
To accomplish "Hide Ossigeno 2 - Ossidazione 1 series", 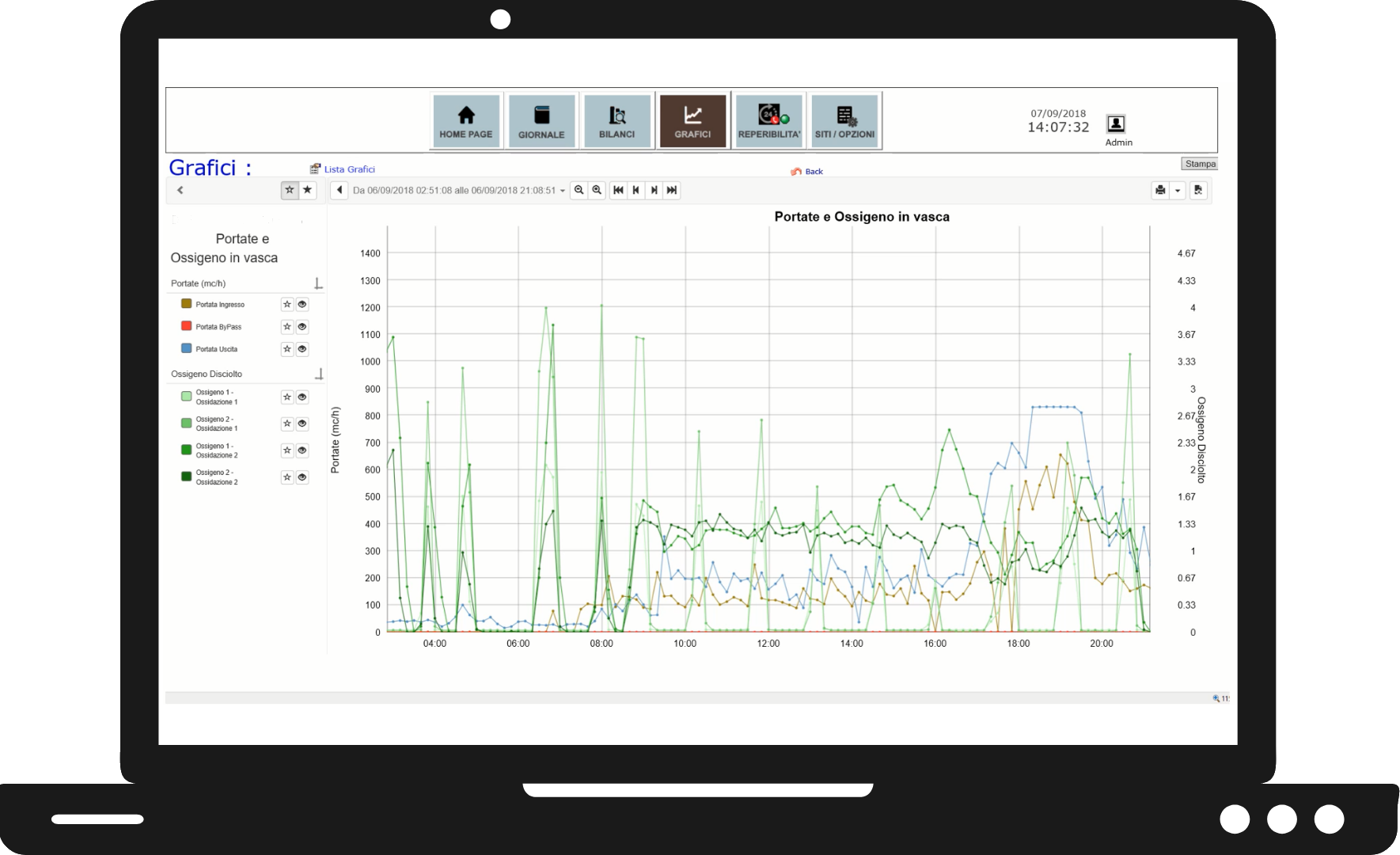I will (x=302, y=424).
